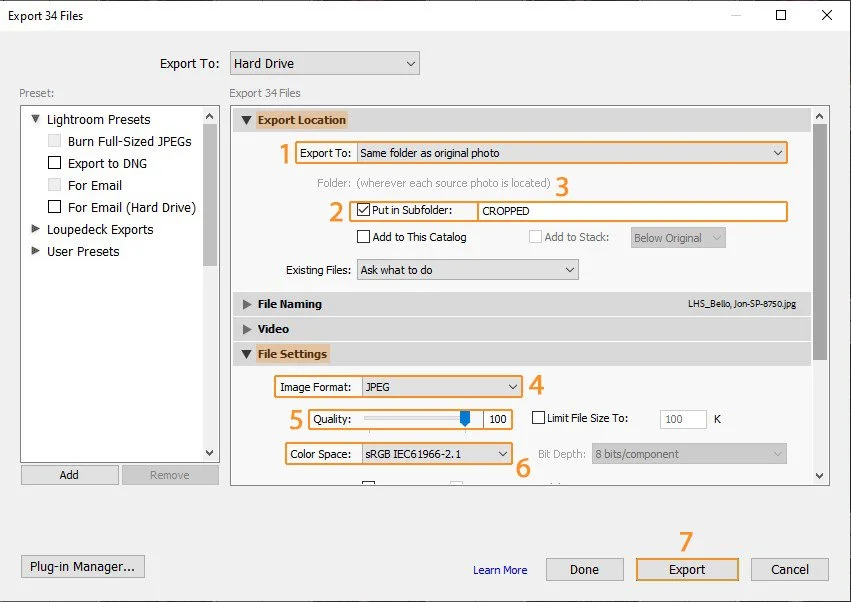Click the CROPPED subfolder name field

632,211
